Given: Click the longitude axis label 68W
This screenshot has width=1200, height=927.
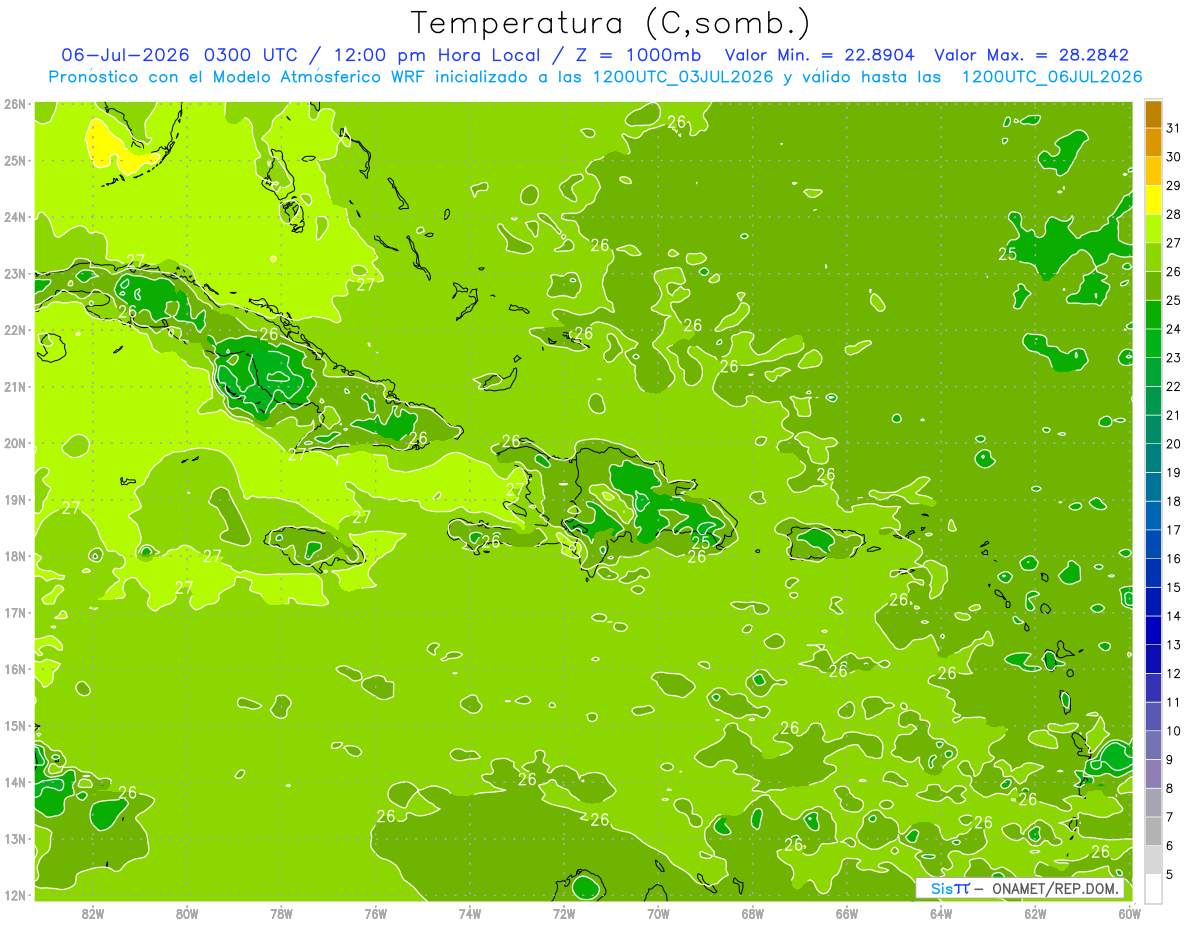Looking at the screenshot, I should 752,913.
